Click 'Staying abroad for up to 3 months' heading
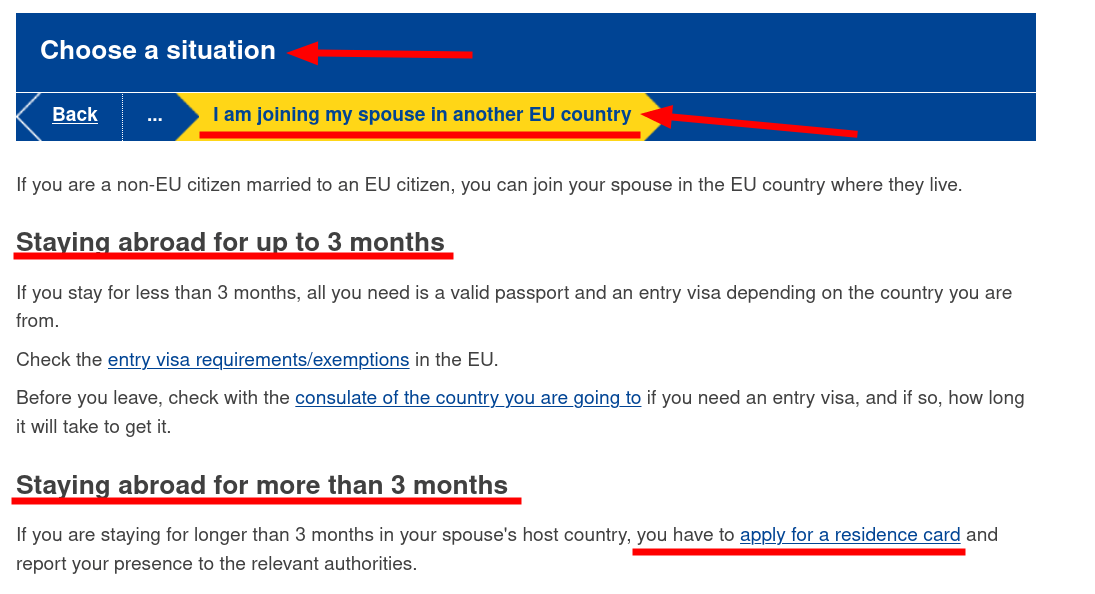1095x594 pixels. (x=230, y=242)
